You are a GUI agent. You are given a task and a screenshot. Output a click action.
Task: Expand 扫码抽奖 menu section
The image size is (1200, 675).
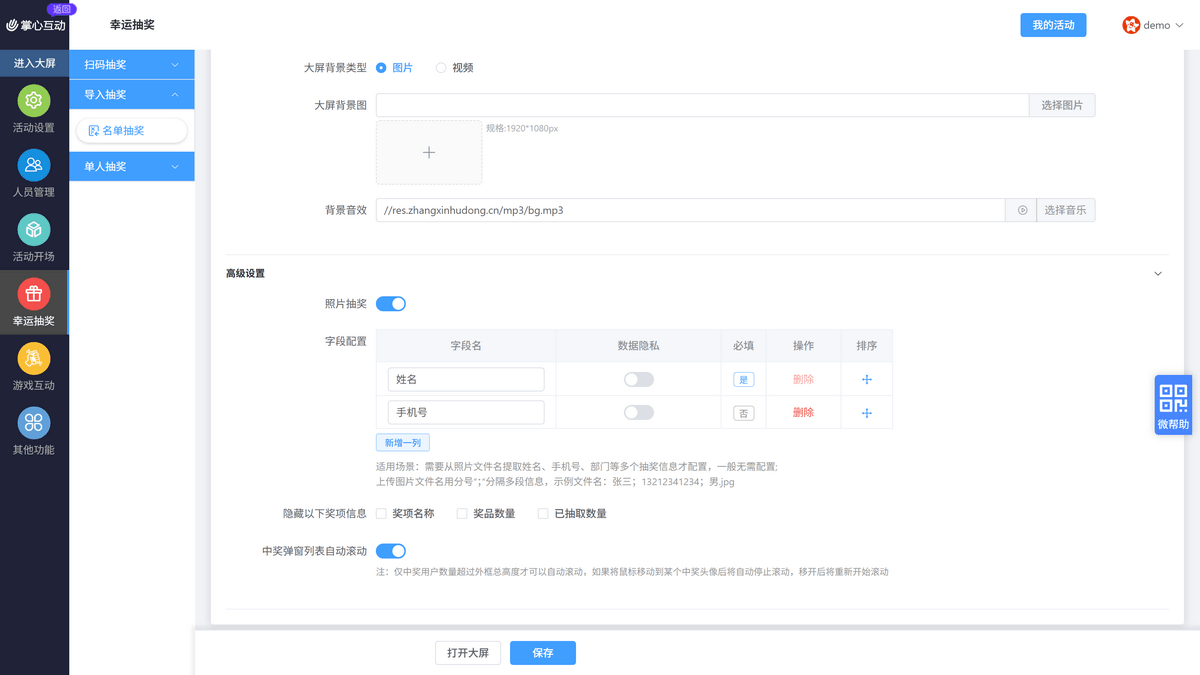[132, 65]
